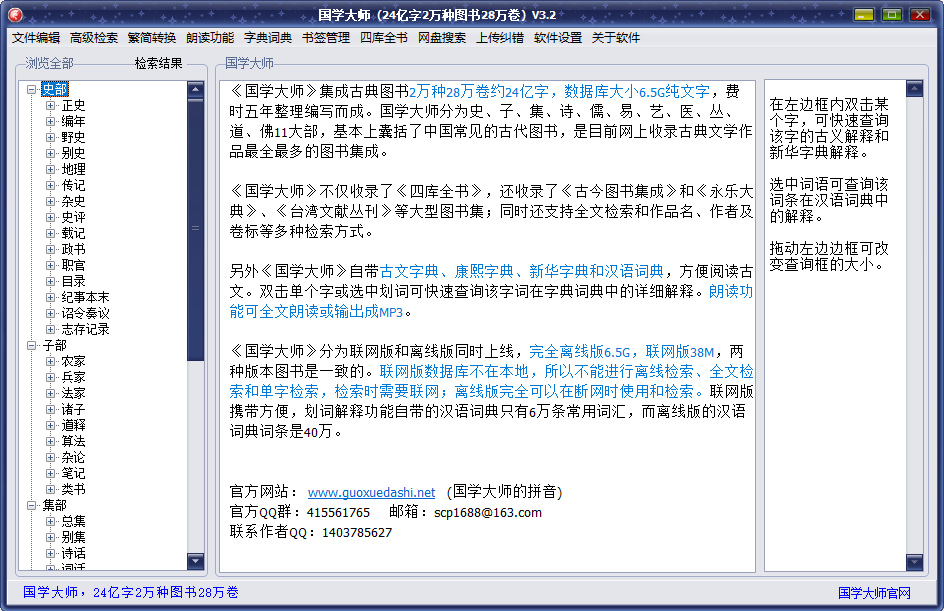Open the 书签管理 menu
944x611 pixels.
326,38
